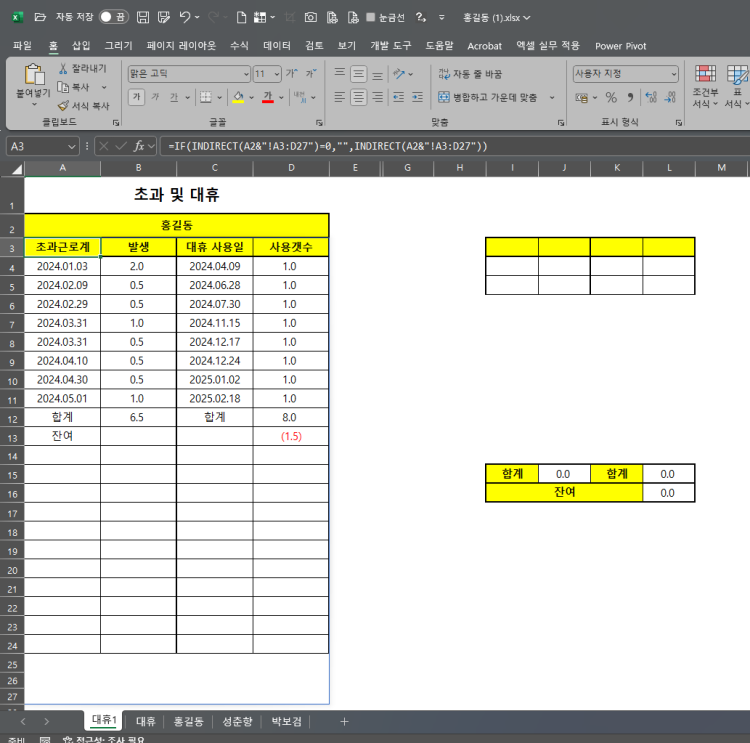750x743 pixels.
Task: Switch to the 수식 (Formulas) ribbon tab
Action: [239, 46]
